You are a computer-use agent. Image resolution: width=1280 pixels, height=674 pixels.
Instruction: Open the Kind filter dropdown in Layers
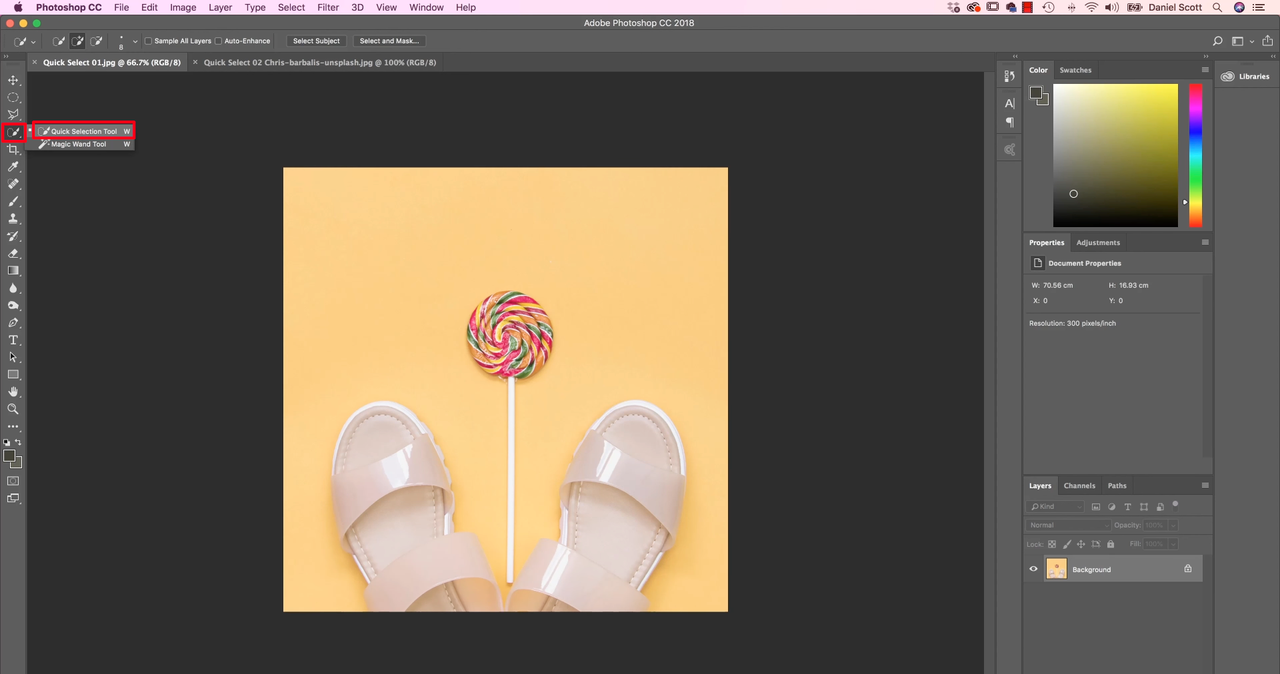(x=1056, y=507)
